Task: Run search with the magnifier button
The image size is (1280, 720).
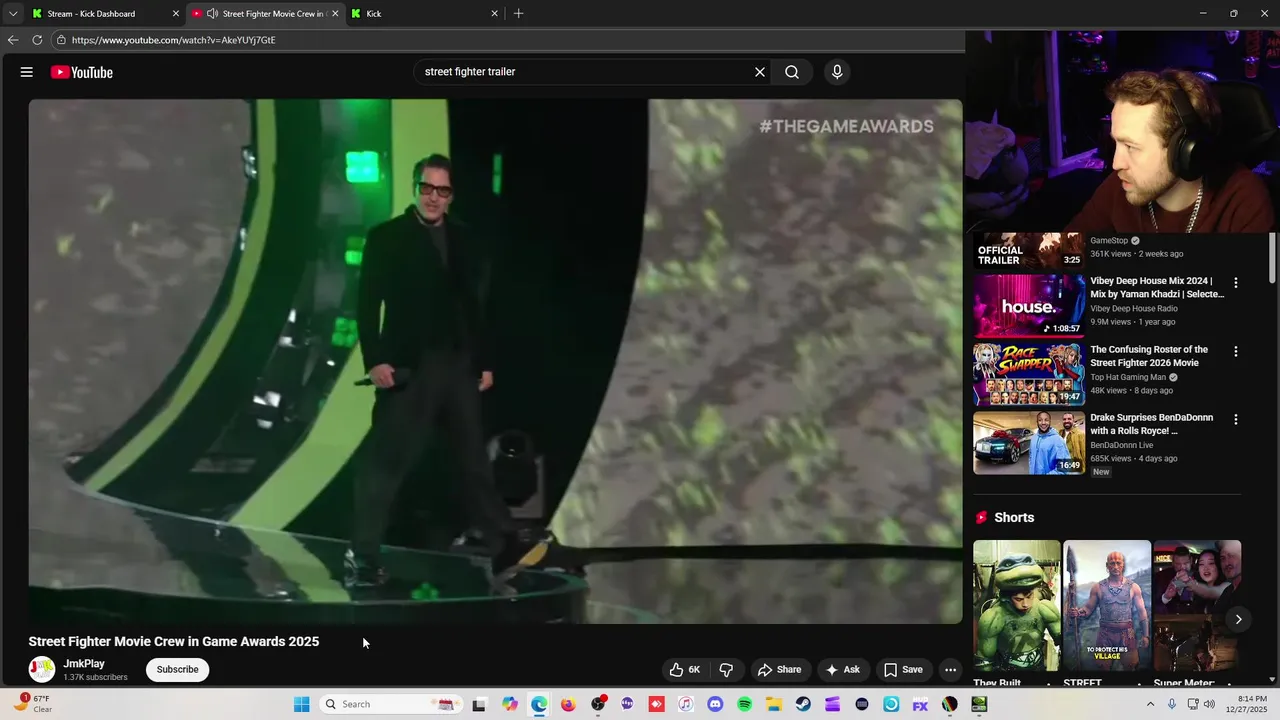Action: [x=792, y=72]
